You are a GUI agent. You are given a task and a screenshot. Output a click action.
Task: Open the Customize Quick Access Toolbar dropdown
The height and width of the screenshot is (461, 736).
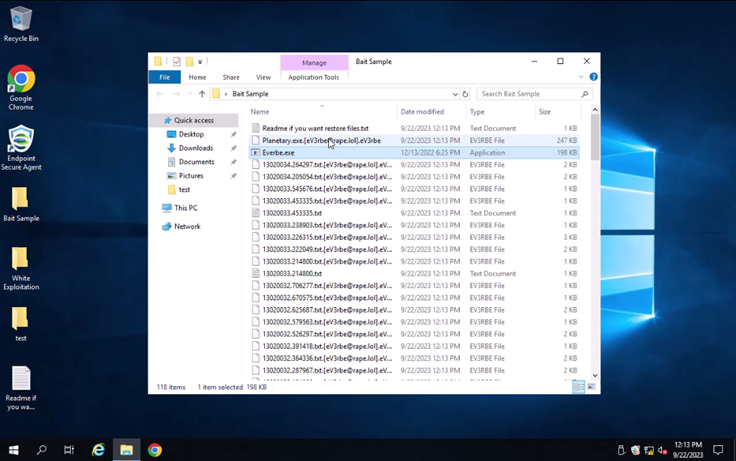pos(201,61)
